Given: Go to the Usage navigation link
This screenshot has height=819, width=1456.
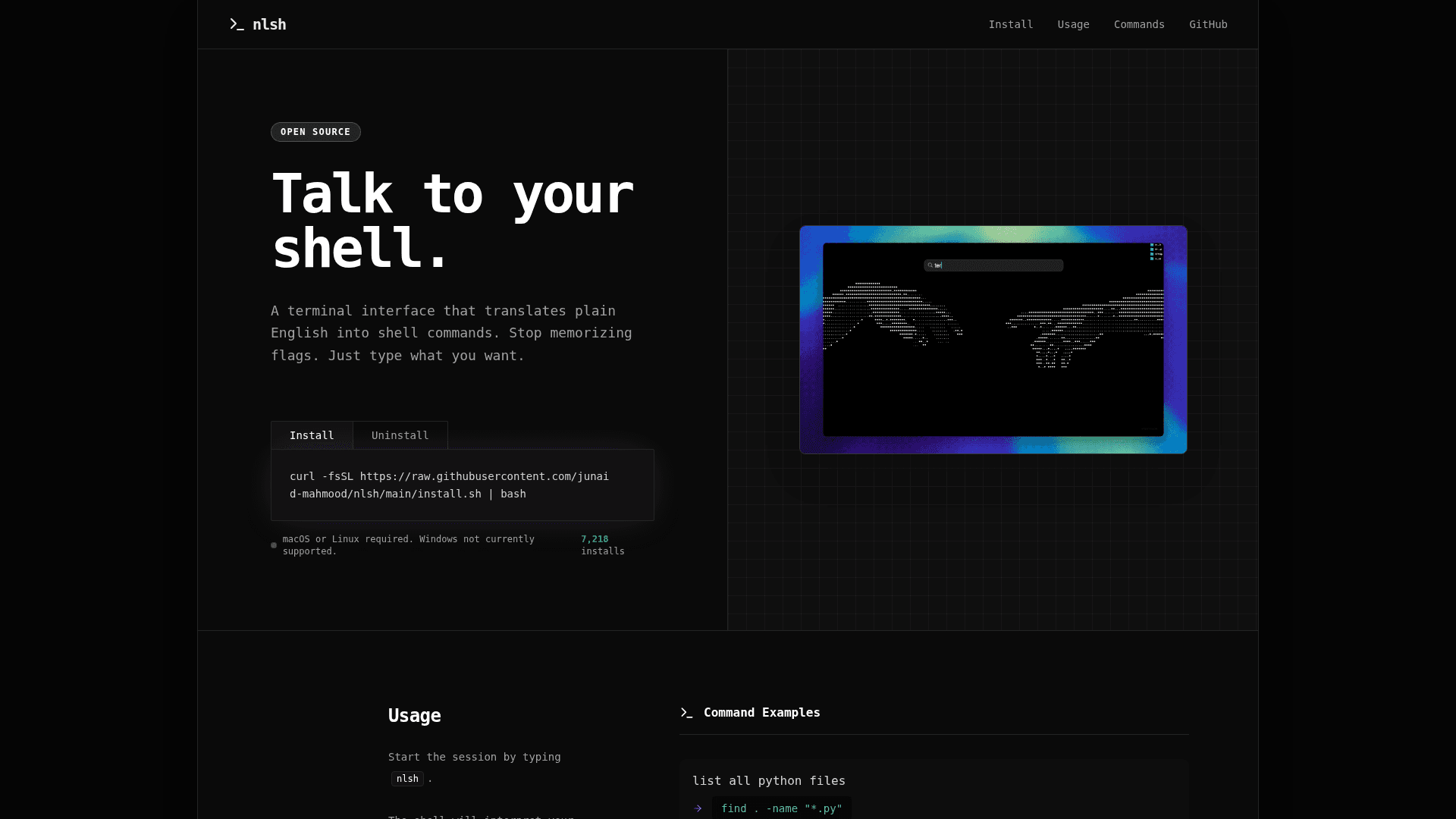Looking at the screenshot, I should click(1073, 24).
